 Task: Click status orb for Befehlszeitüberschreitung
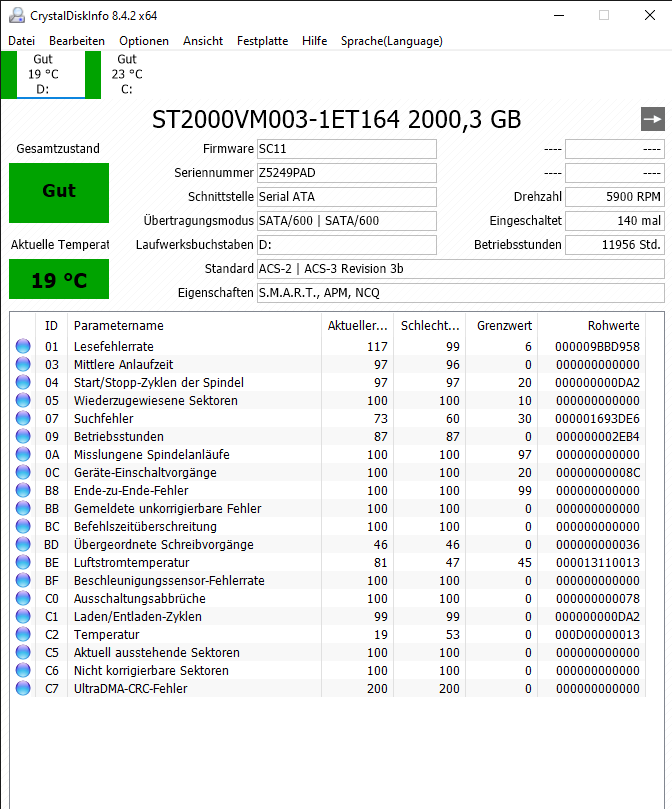pyautogui.click(x=23, y=526)
